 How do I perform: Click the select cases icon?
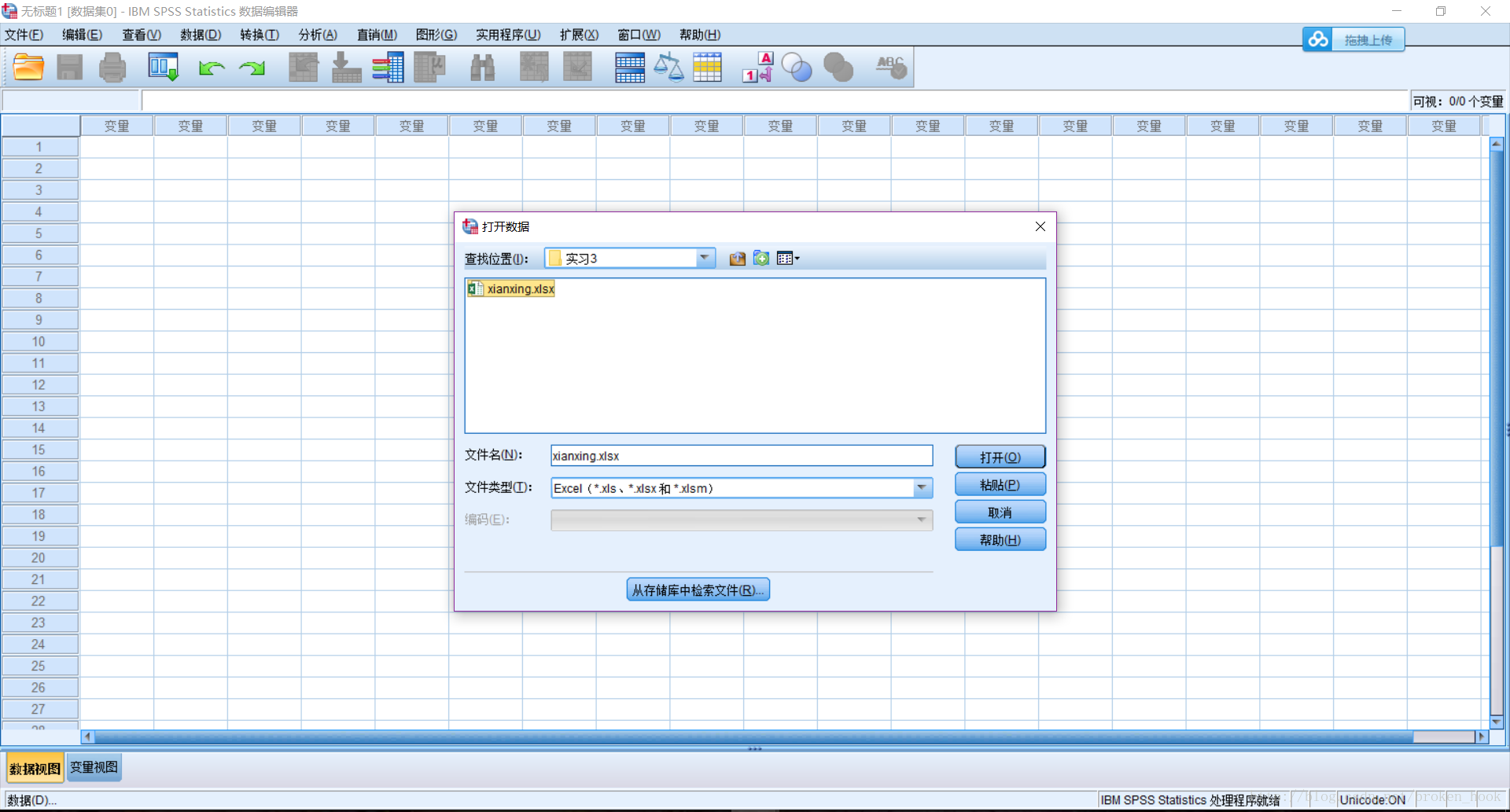click(707, 68)
